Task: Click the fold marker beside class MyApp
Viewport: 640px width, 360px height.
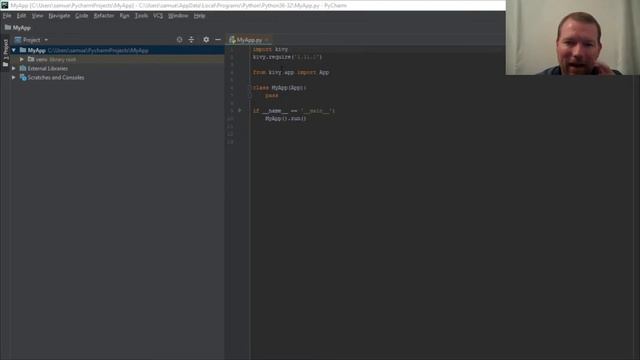Action: click(x=250, y=88)
